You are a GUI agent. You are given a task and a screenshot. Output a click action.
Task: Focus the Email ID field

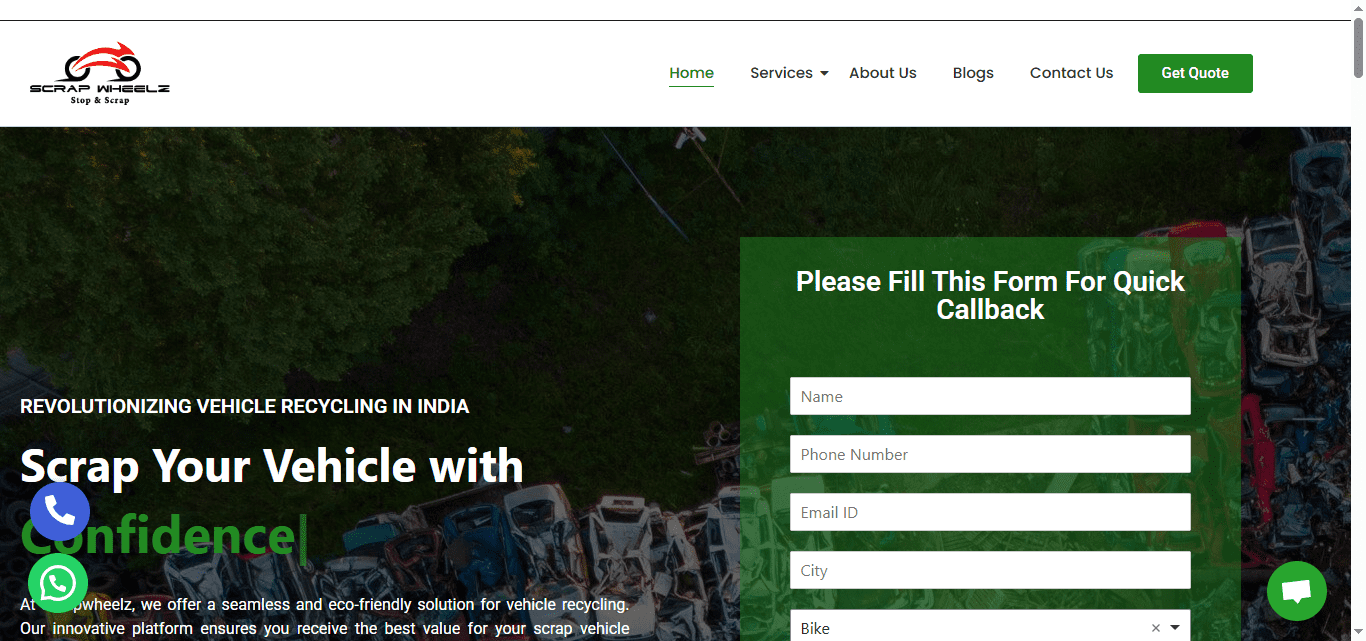(x=990, y=512)
